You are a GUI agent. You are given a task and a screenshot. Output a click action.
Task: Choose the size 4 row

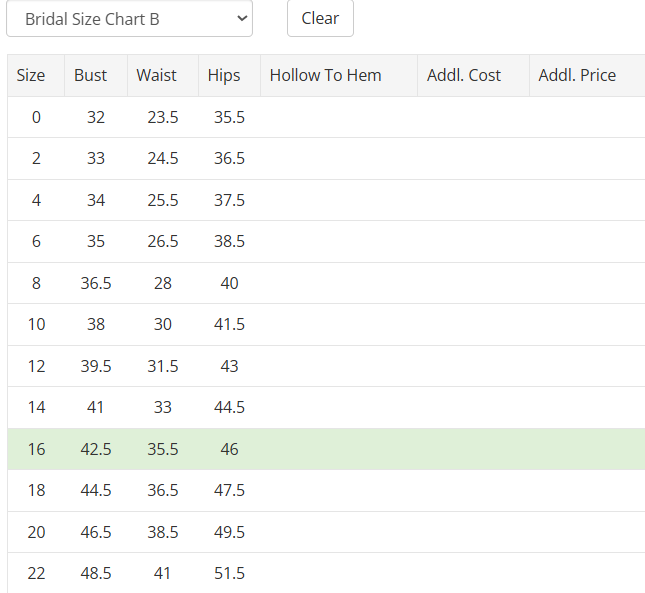(x=326, y=200)
